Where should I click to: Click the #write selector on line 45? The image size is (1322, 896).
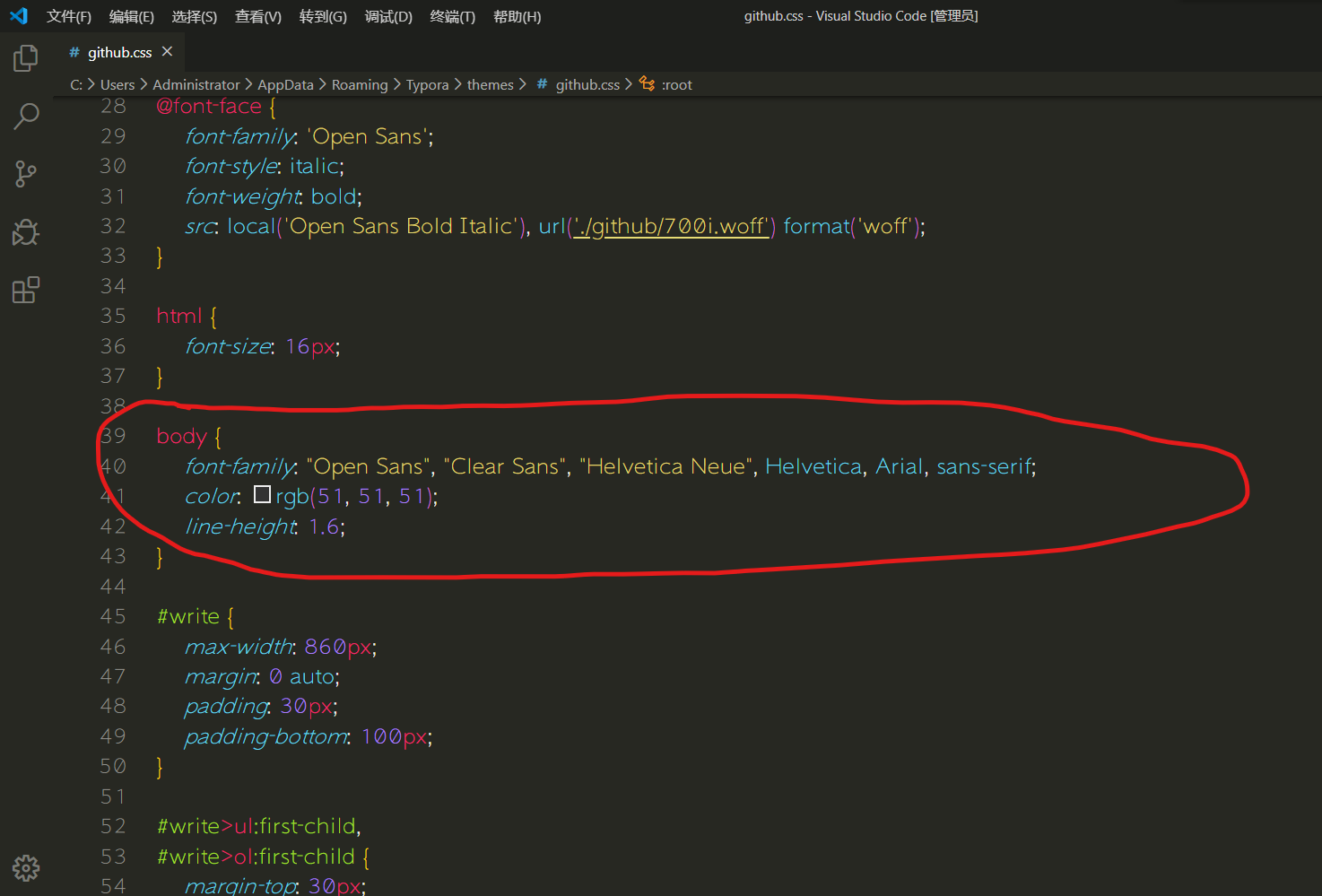coord(188,616)
